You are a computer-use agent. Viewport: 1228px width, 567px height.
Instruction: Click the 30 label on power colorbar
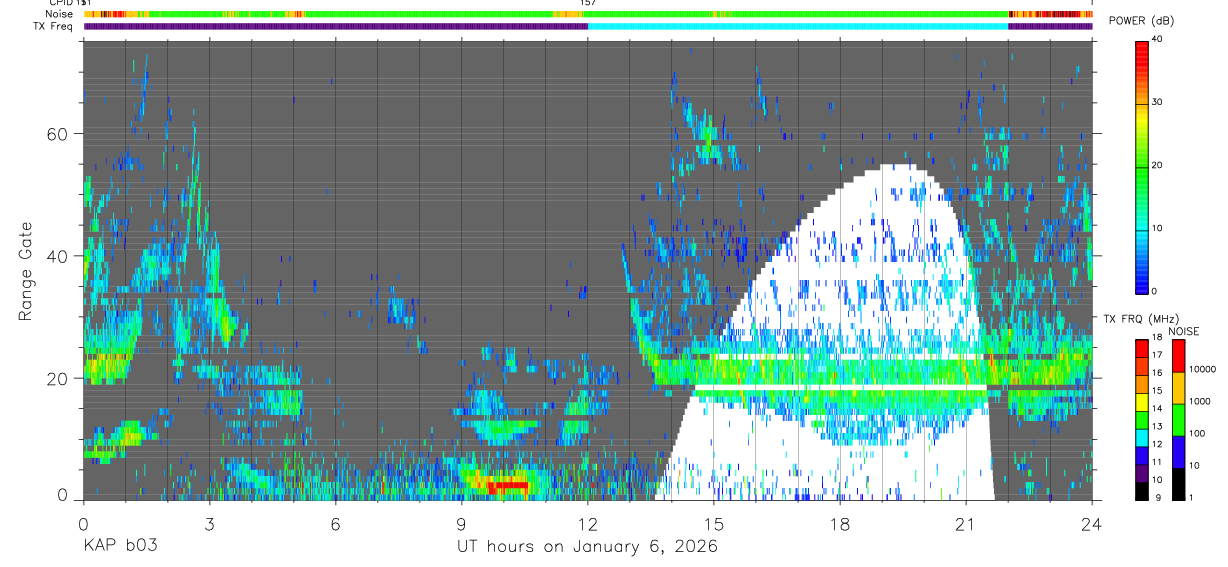point(1157,102)
